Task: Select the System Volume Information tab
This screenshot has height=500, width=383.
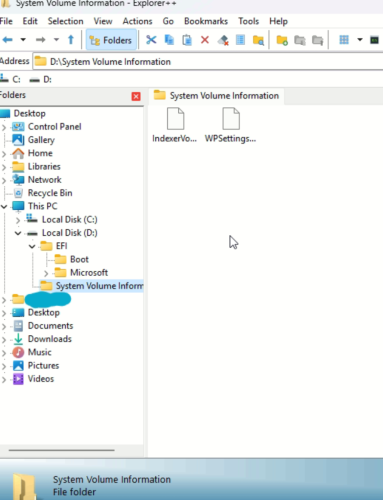Action: point(216,96)
